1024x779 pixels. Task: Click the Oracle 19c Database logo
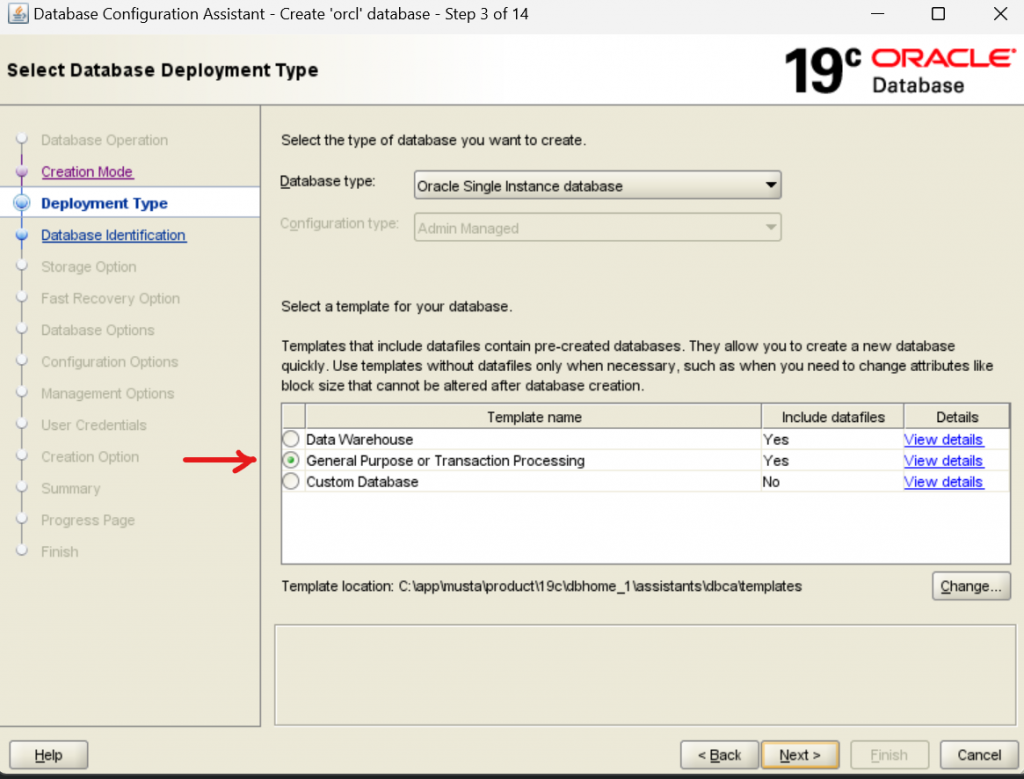898,70
